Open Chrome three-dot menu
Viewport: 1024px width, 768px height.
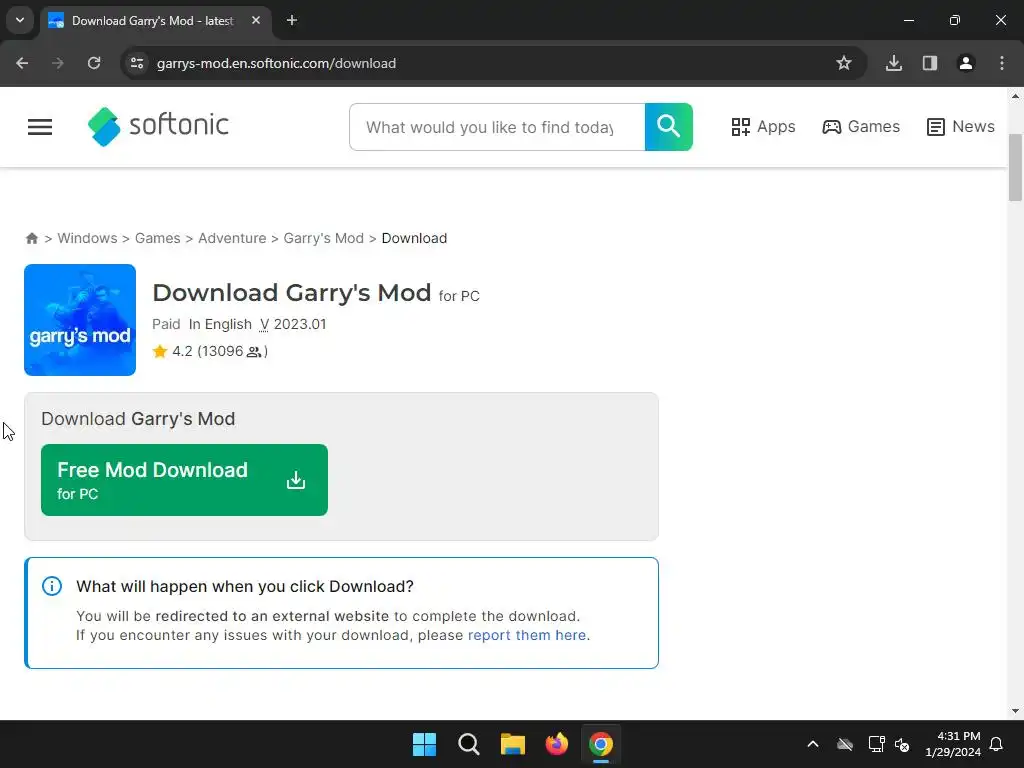click(1002, 63)
